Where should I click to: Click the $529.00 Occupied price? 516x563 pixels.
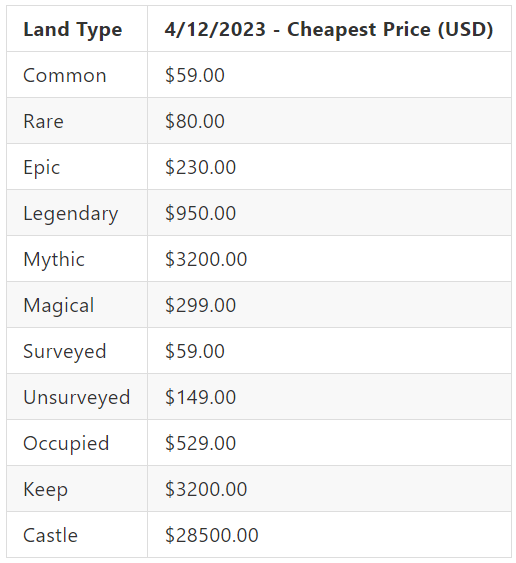200,443
